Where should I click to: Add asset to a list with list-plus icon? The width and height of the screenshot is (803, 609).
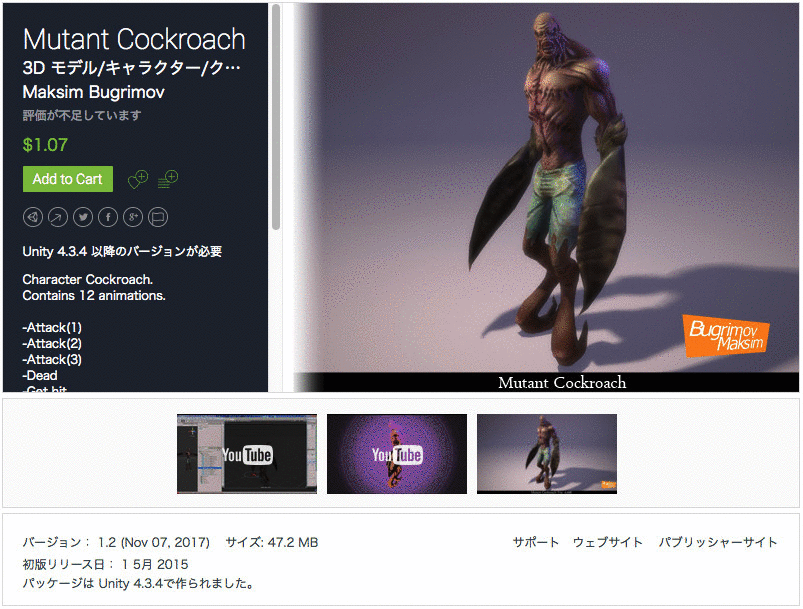coord(168,179)
